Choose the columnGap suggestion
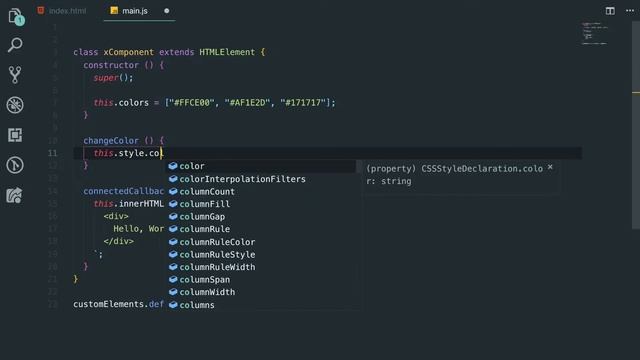 tap(262, 217)
